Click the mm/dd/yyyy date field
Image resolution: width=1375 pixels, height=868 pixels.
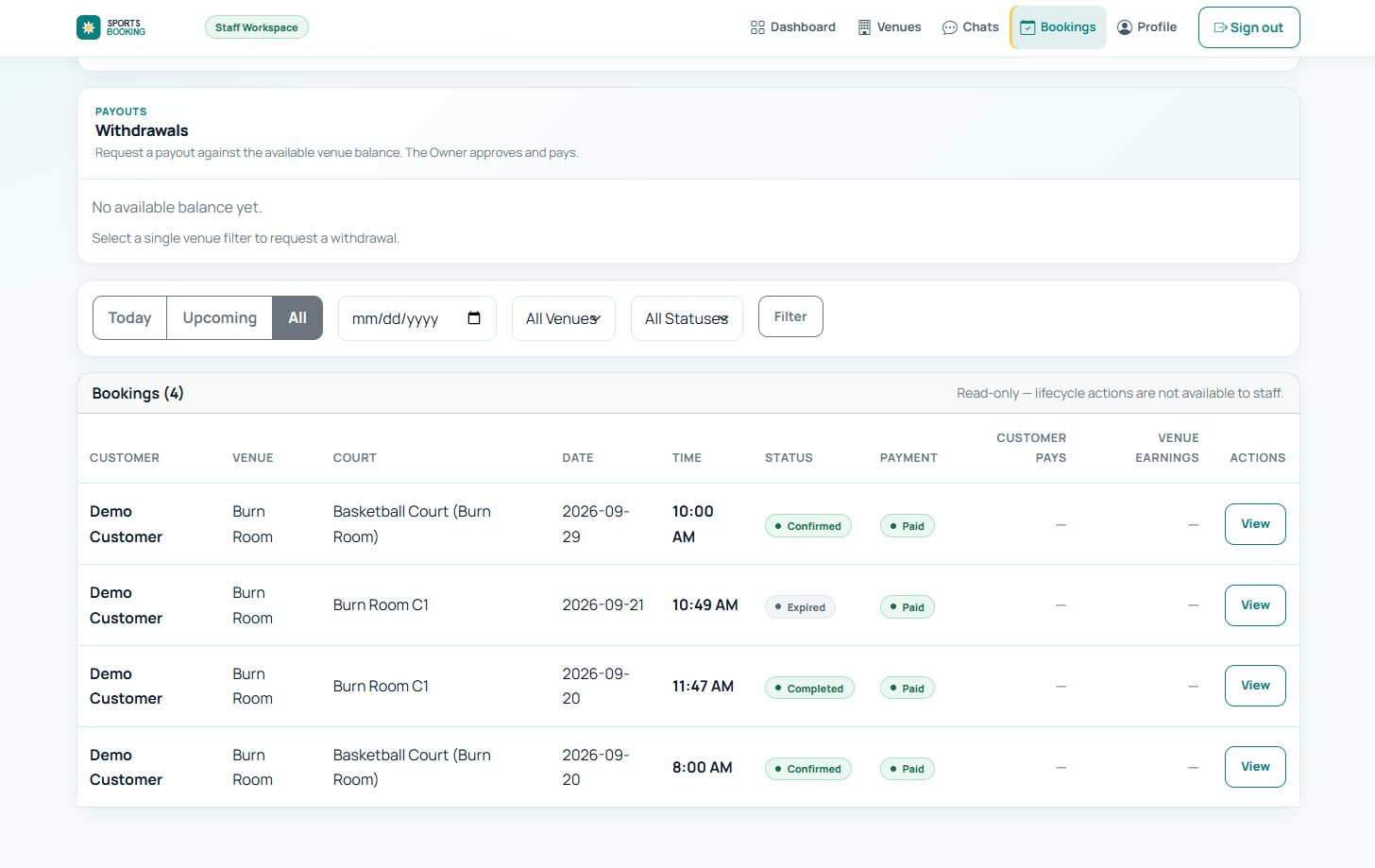[x=417, y=318]
